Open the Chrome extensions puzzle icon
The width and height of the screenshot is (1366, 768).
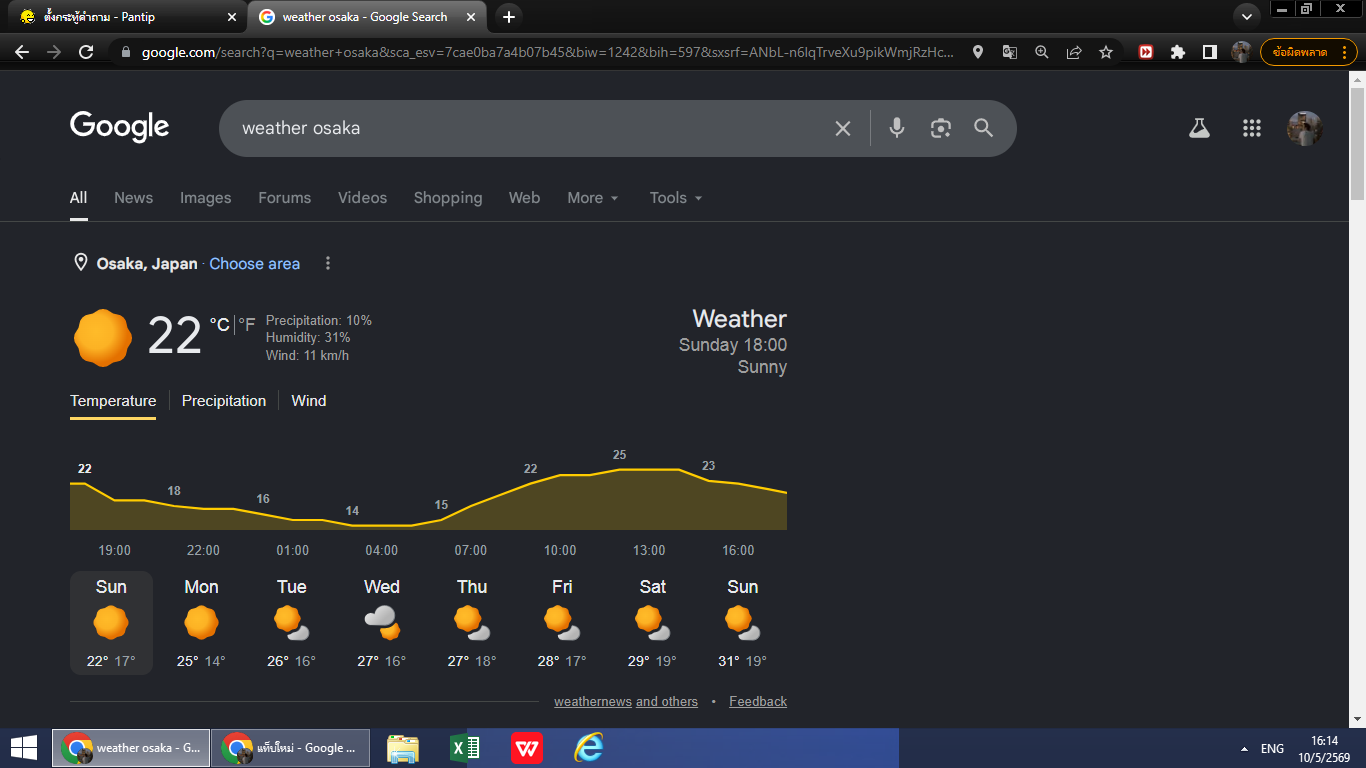pos(1178,52)
